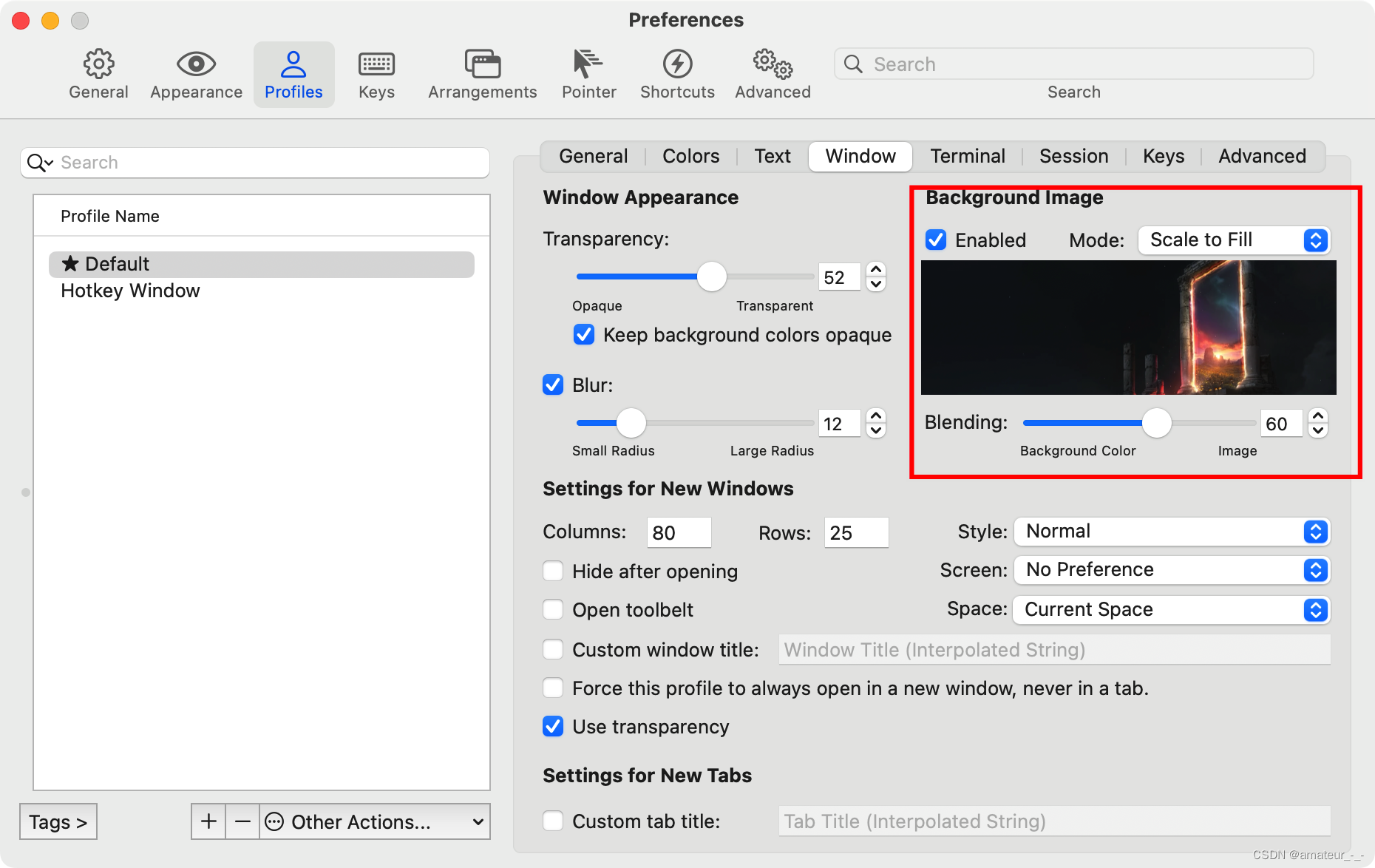Adjust the Blur radius slider knob
The image size is (1375, 868).
pos(631,423)
